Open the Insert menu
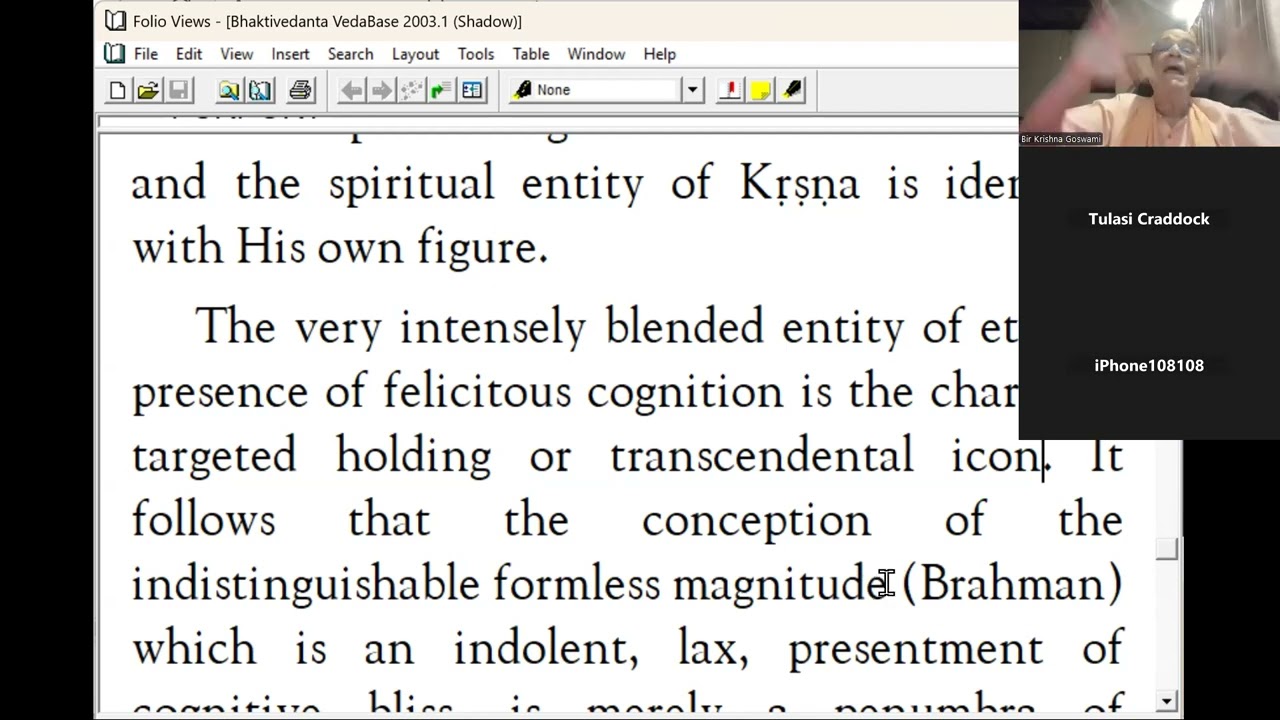The height and width of the screenshot is (720, 1280). [x=291, y=54]
